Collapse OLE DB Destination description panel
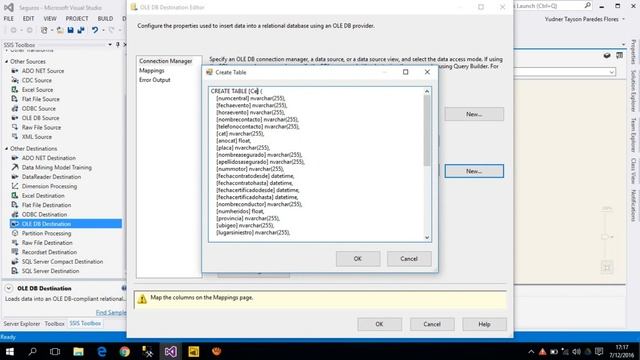Image resolution: width=640 pixels, height=360 pixels. [x=9, y=288]
